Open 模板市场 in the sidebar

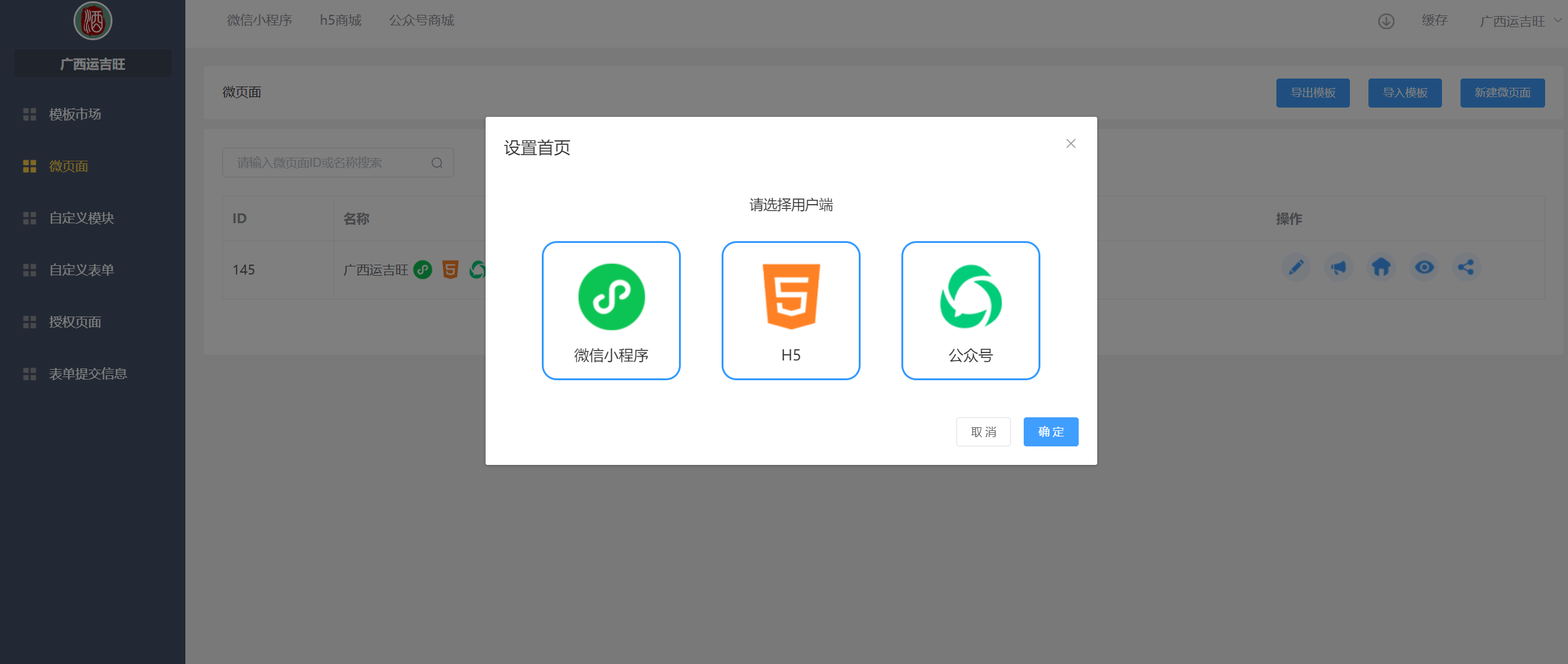pos(75,114)
